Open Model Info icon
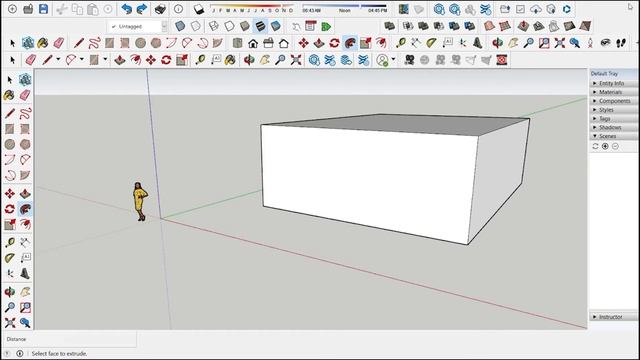 (178, 9)
